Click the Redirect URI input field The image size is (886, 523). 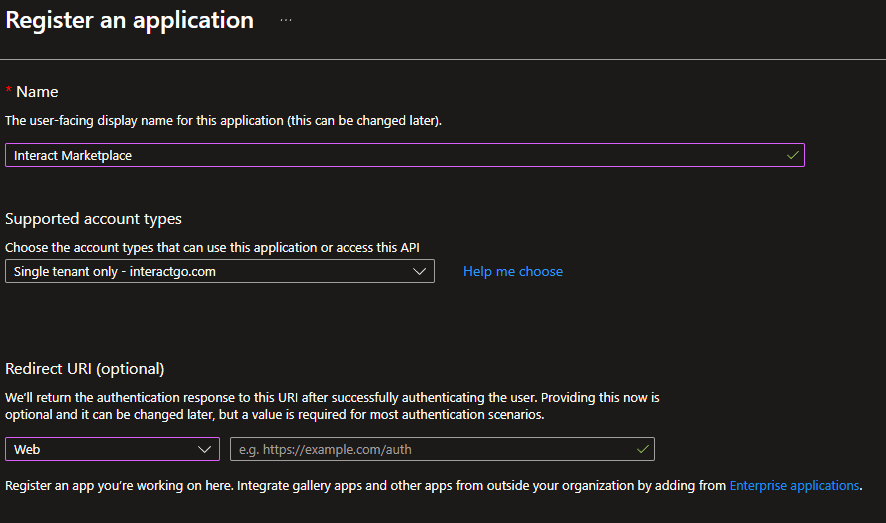[x=442, y=449]
